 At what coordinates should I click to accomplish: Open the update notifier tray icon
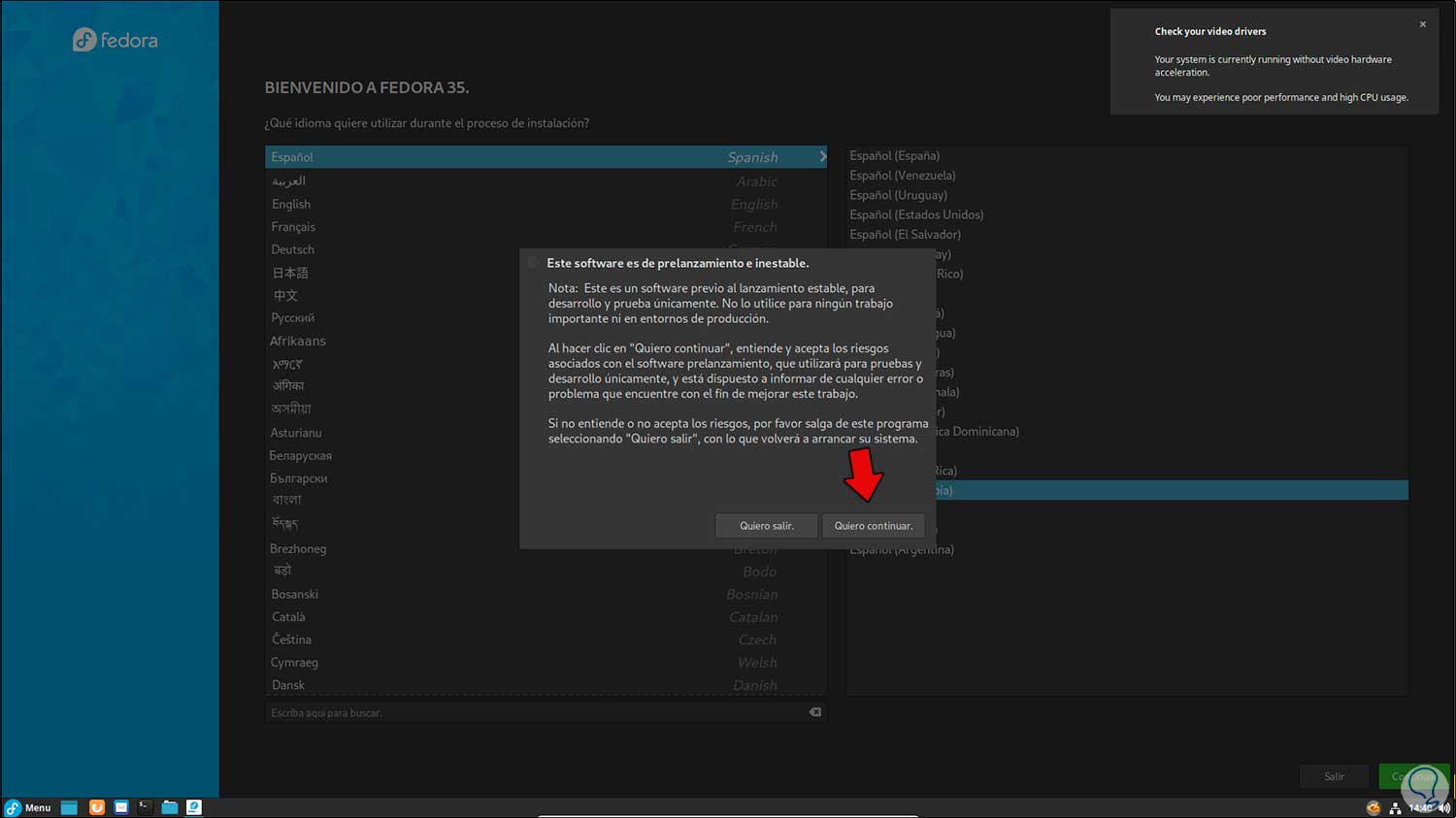click(1373, 808)
